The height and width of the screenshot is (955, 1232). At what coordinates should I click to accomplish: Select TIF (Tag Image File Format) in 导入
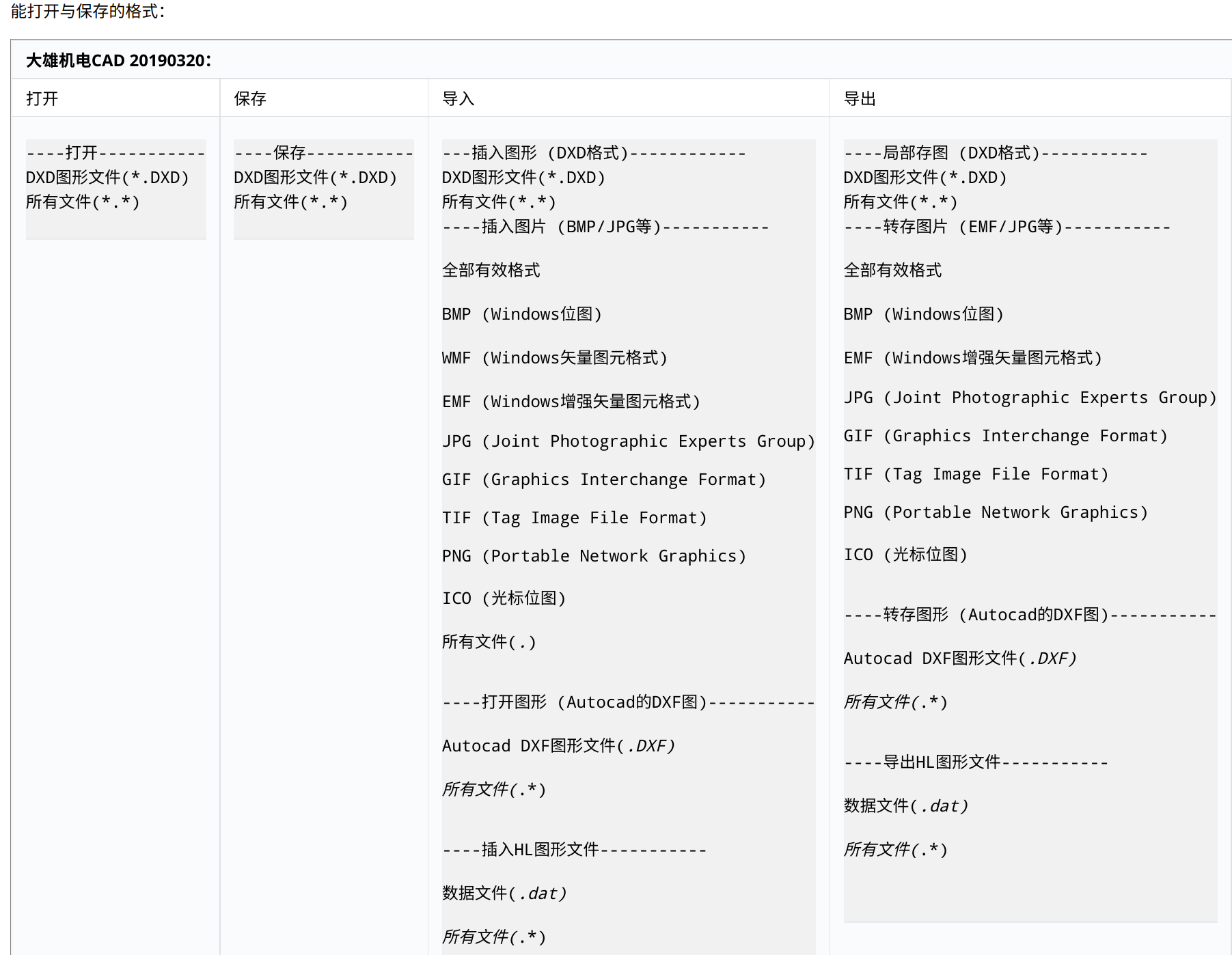click(x=574, y=517)
